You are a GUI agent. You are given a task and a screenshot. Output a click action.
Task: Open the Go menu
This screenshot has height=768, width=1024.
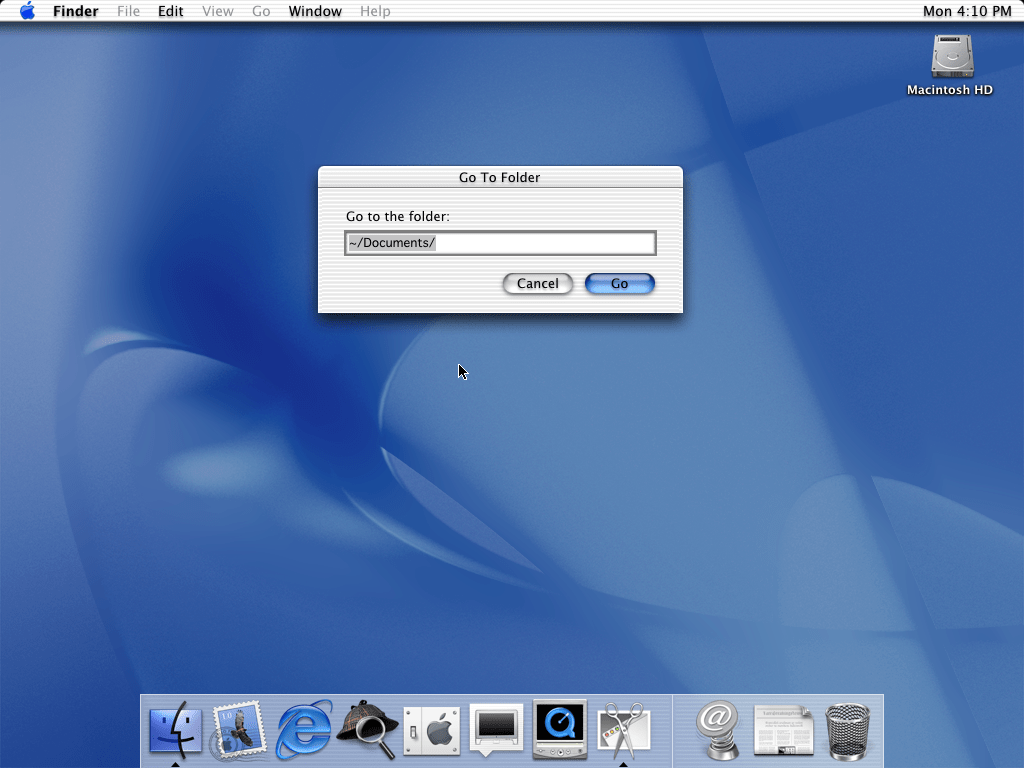pos(261,11)
